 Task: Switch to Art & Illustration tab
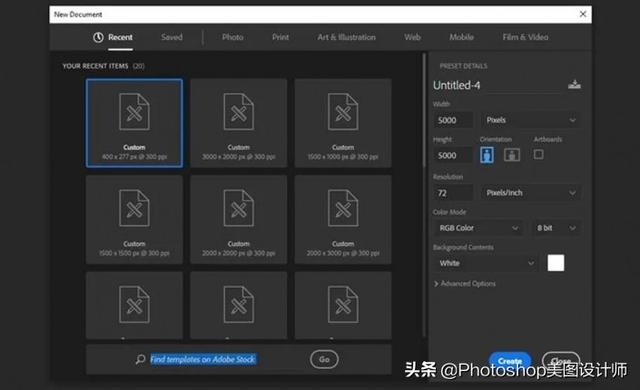(347, 37)
